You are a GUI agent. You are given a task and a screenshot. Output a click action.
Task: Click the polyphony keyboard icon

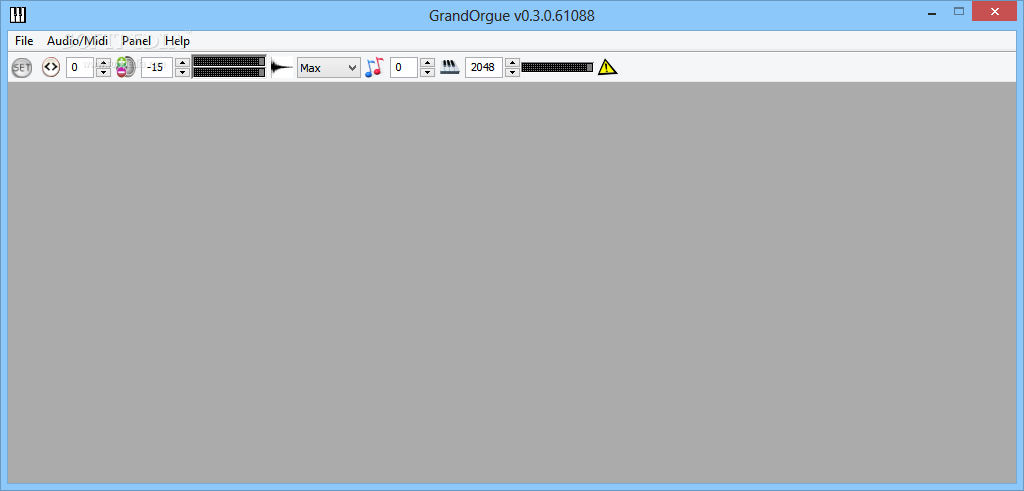450,67
